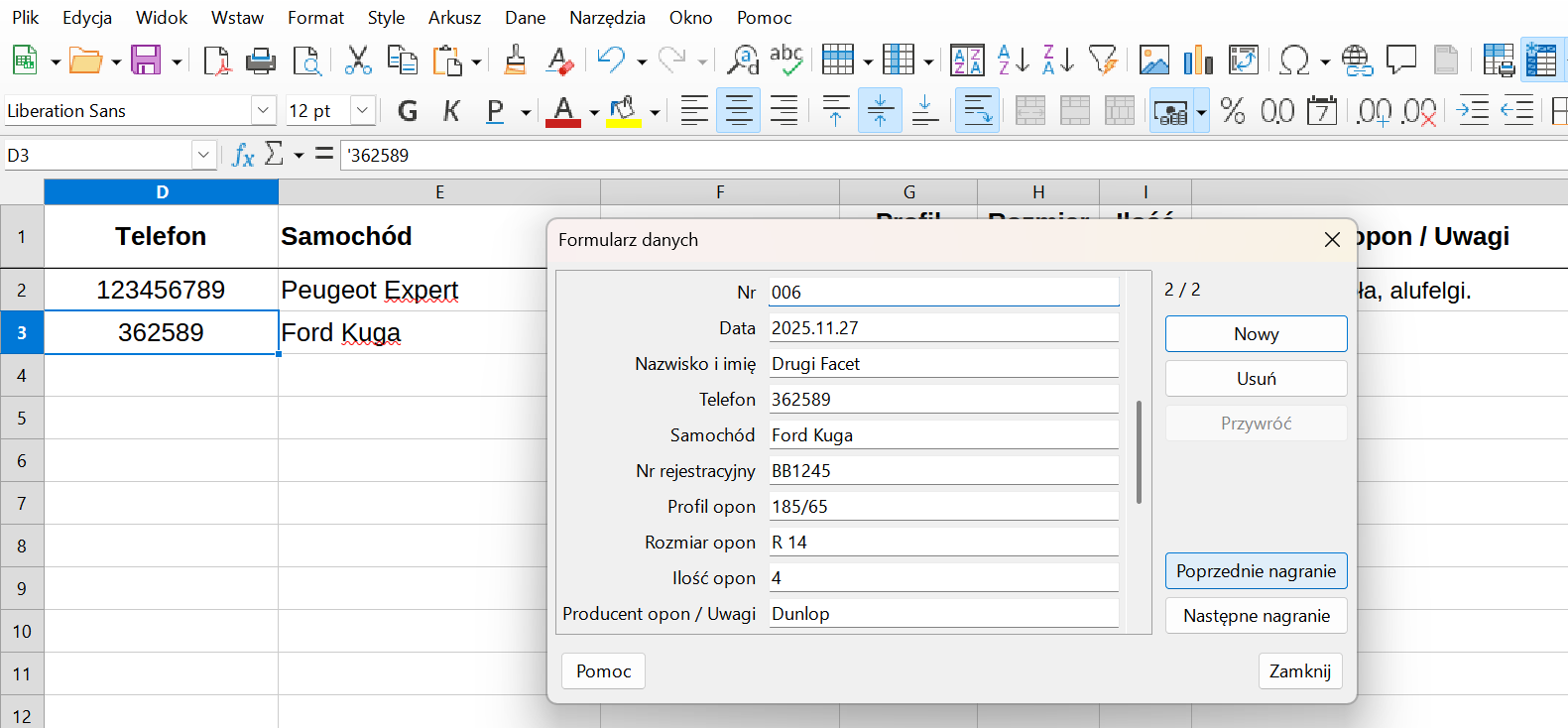
Task: Go to Następne nagranie
Action: (1257, 616)
